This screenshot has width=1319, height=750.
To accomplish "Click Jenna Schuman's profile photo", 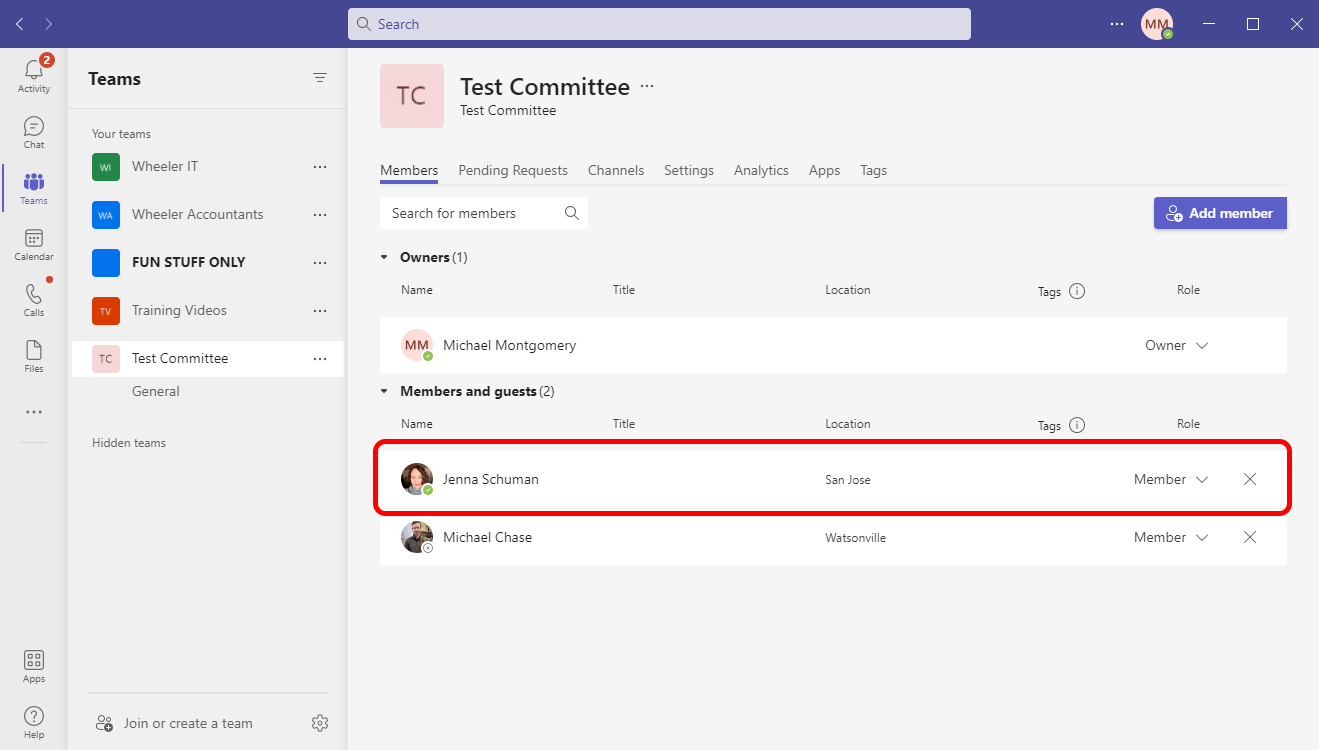I will tap(417, 479).
